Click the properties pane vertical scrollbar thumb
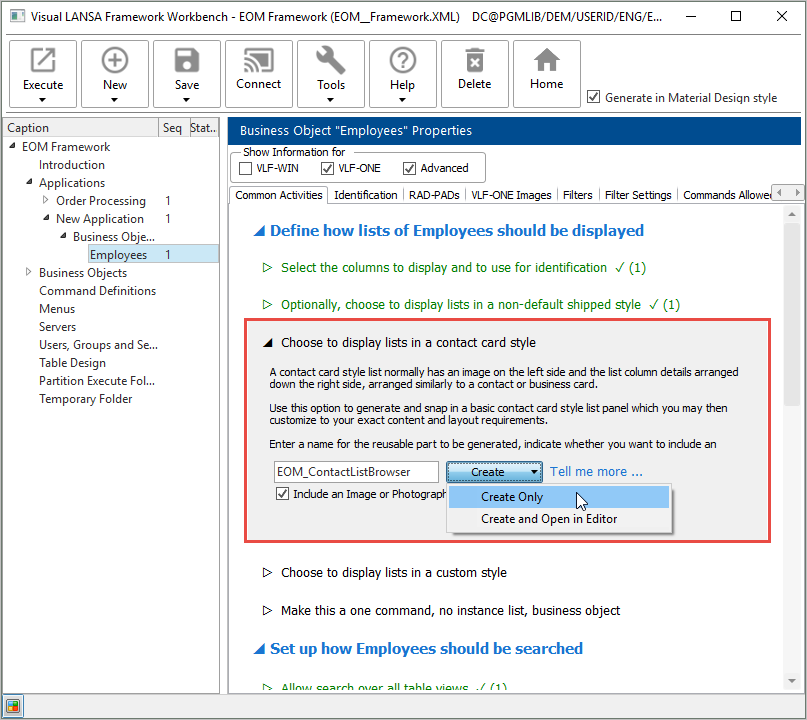 point(792,314)
